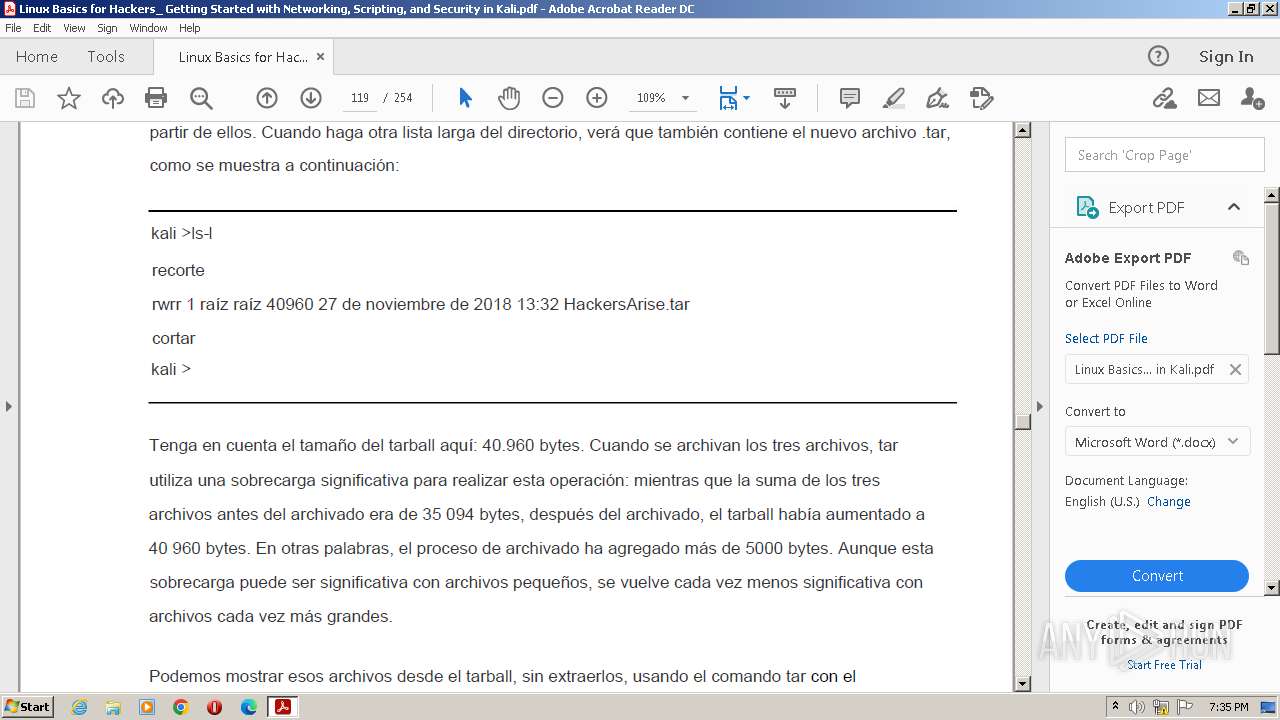This screenshot has width=1280, height=720.
Task: Open the zoom percentage dropdown
Action: coord(685,98)
